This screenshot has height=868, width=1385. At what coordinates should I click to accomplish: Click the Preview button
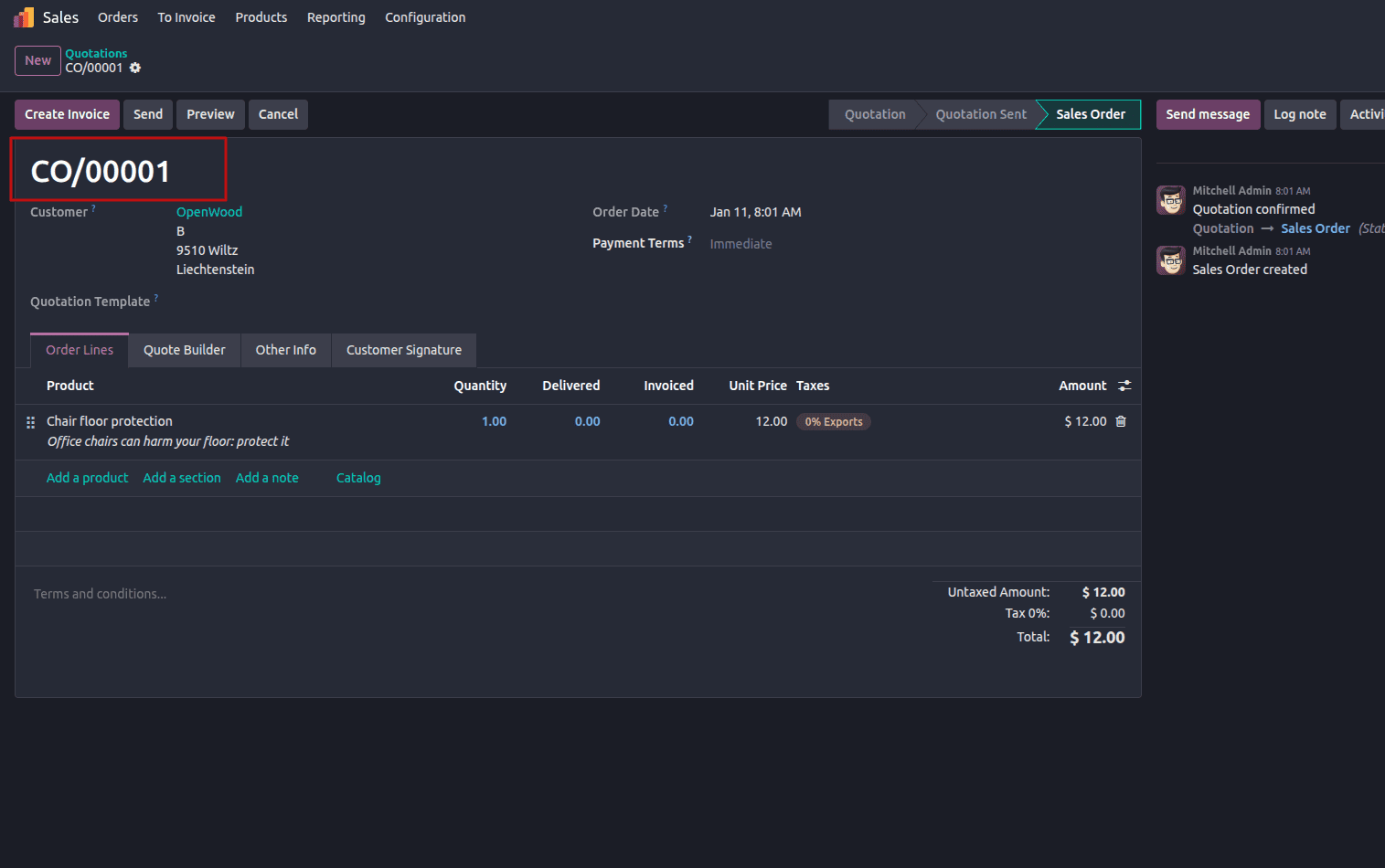pos(210,114)
